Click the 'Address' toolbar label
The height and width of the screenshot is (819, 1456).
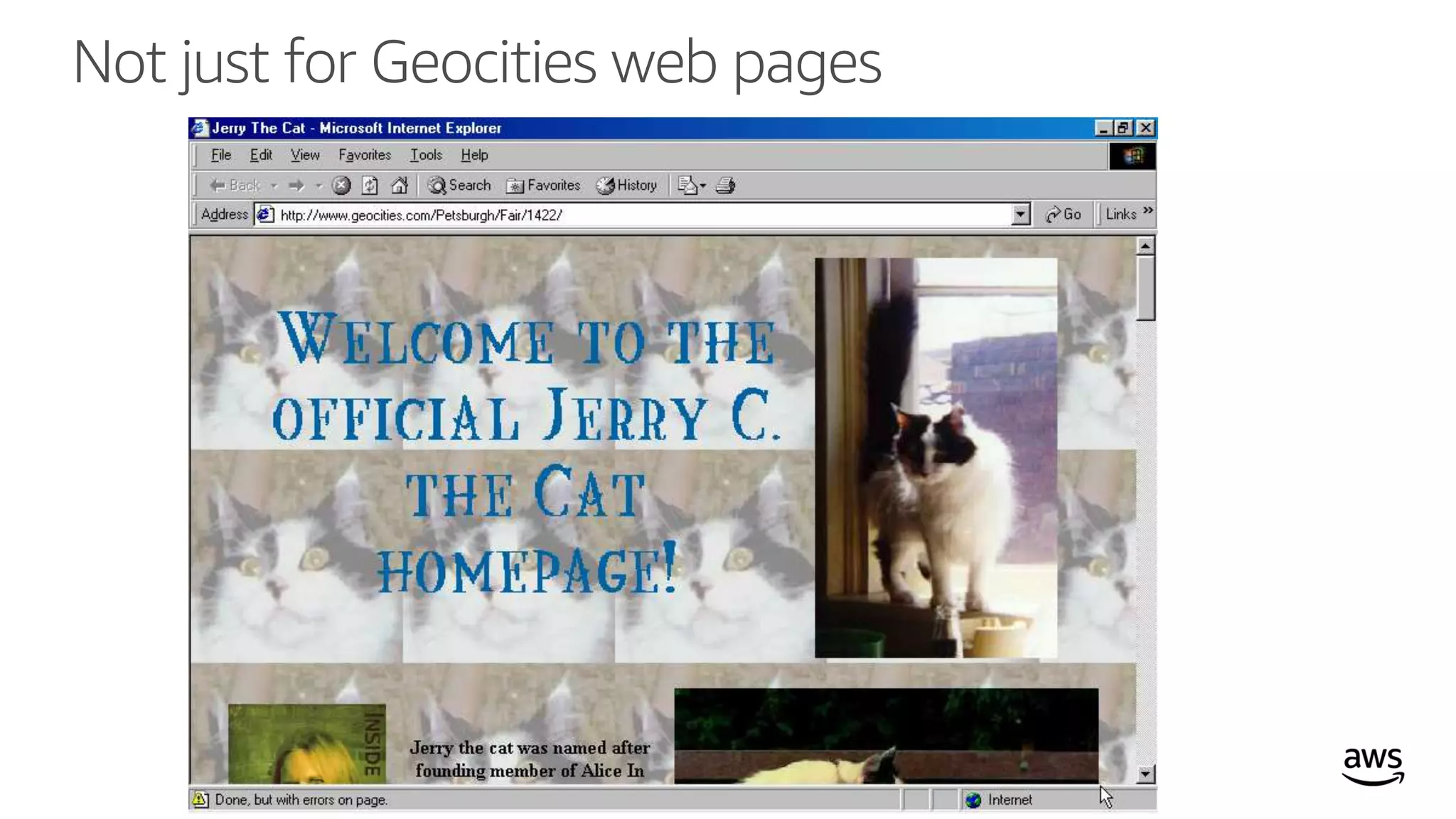(x=224, y=215)
